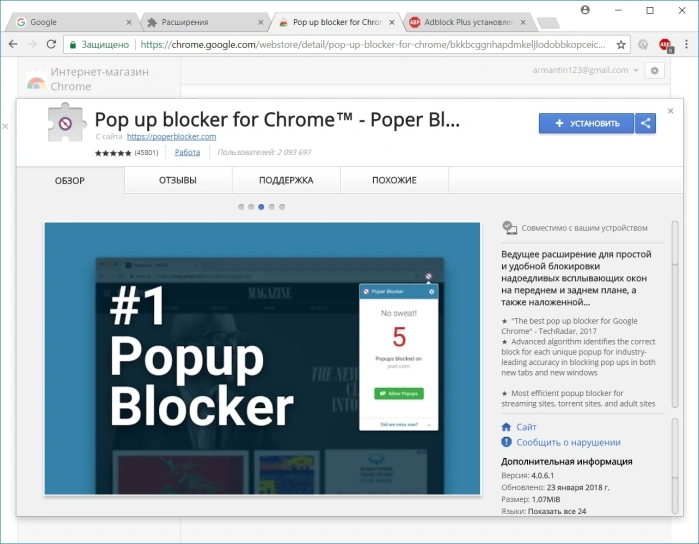
Task: Click Сообщить о нарушении
Action: click(x=568, y=442)
